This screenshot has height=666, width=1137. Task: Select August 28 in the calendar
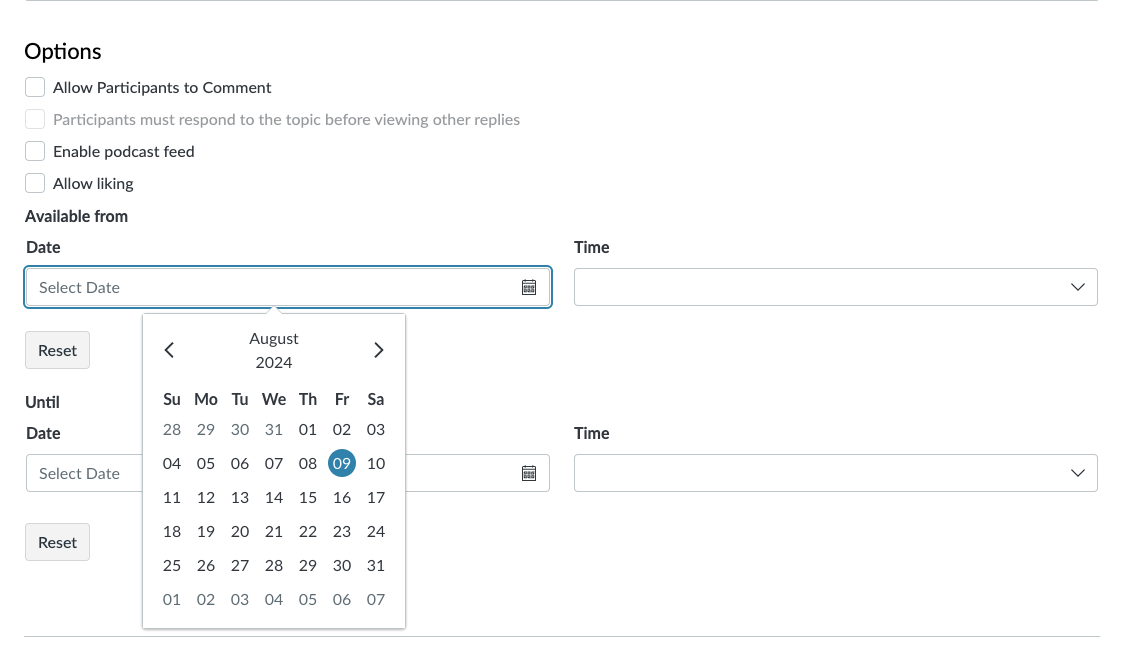[x=273, y=566]
